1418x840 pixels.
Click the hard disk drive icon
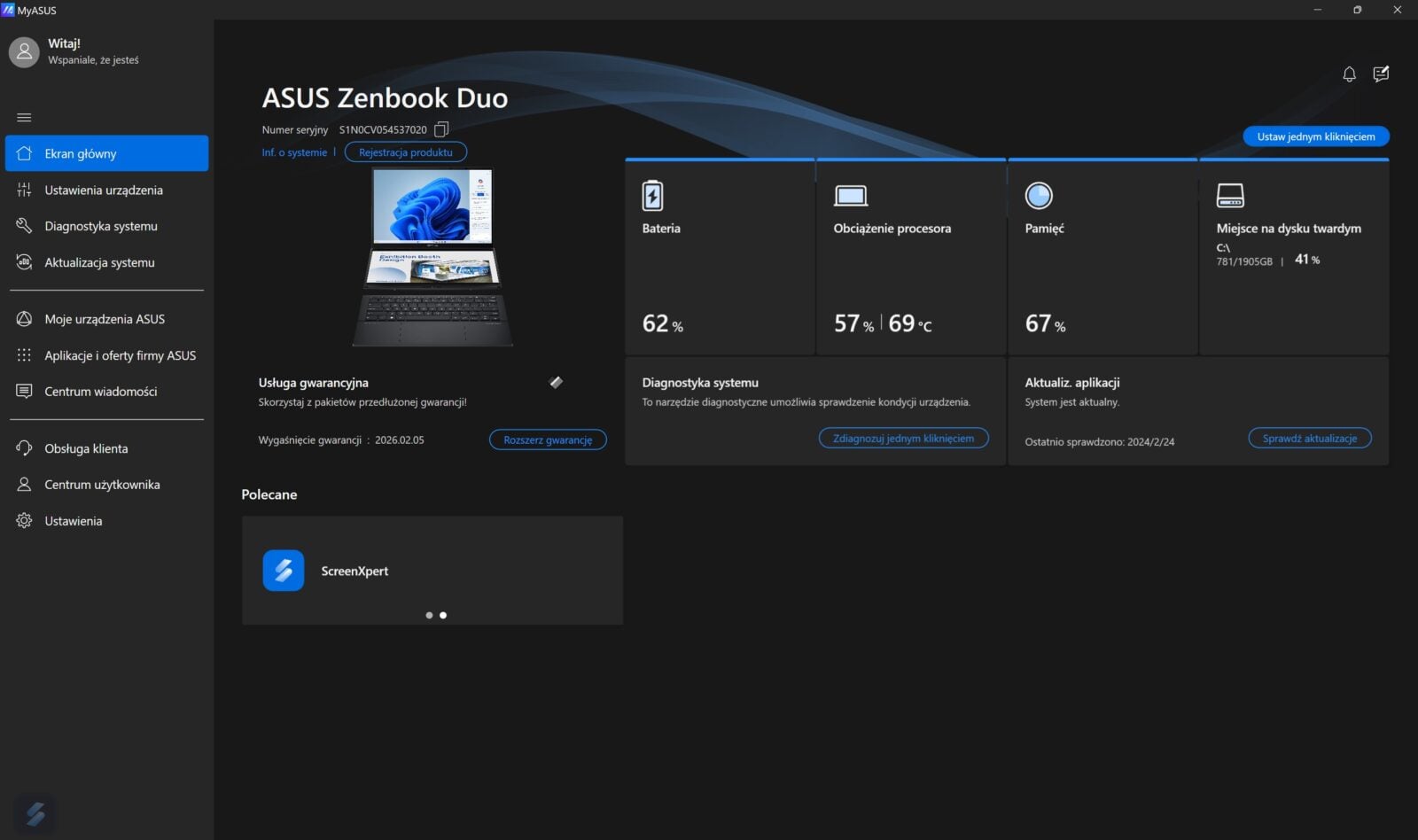pos(1230,196)
